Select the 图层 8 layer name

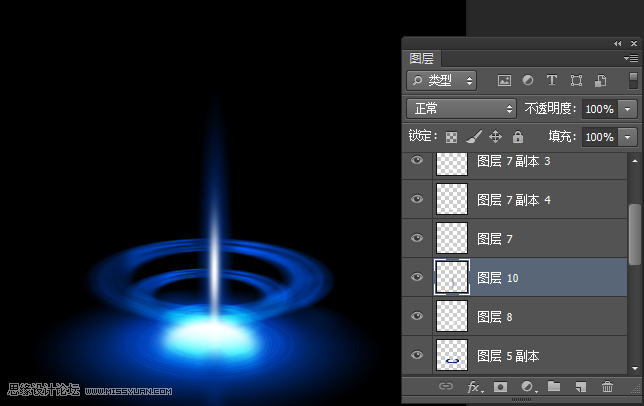tap(495, 317)
